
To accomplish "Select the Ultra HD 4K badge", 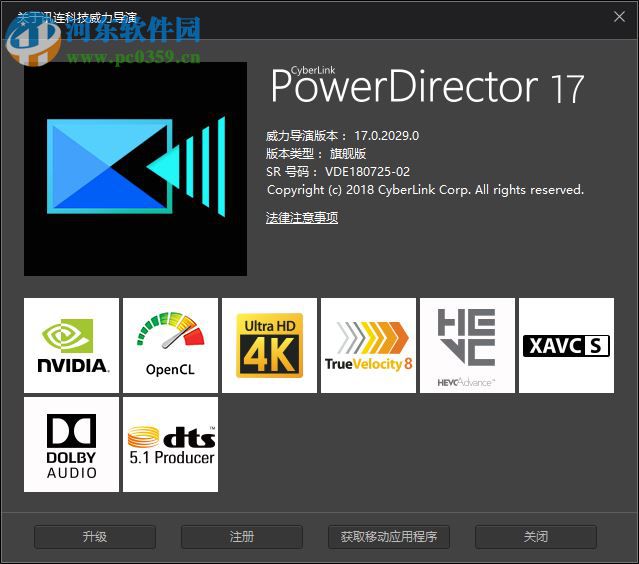I will (x=269, y=345).
